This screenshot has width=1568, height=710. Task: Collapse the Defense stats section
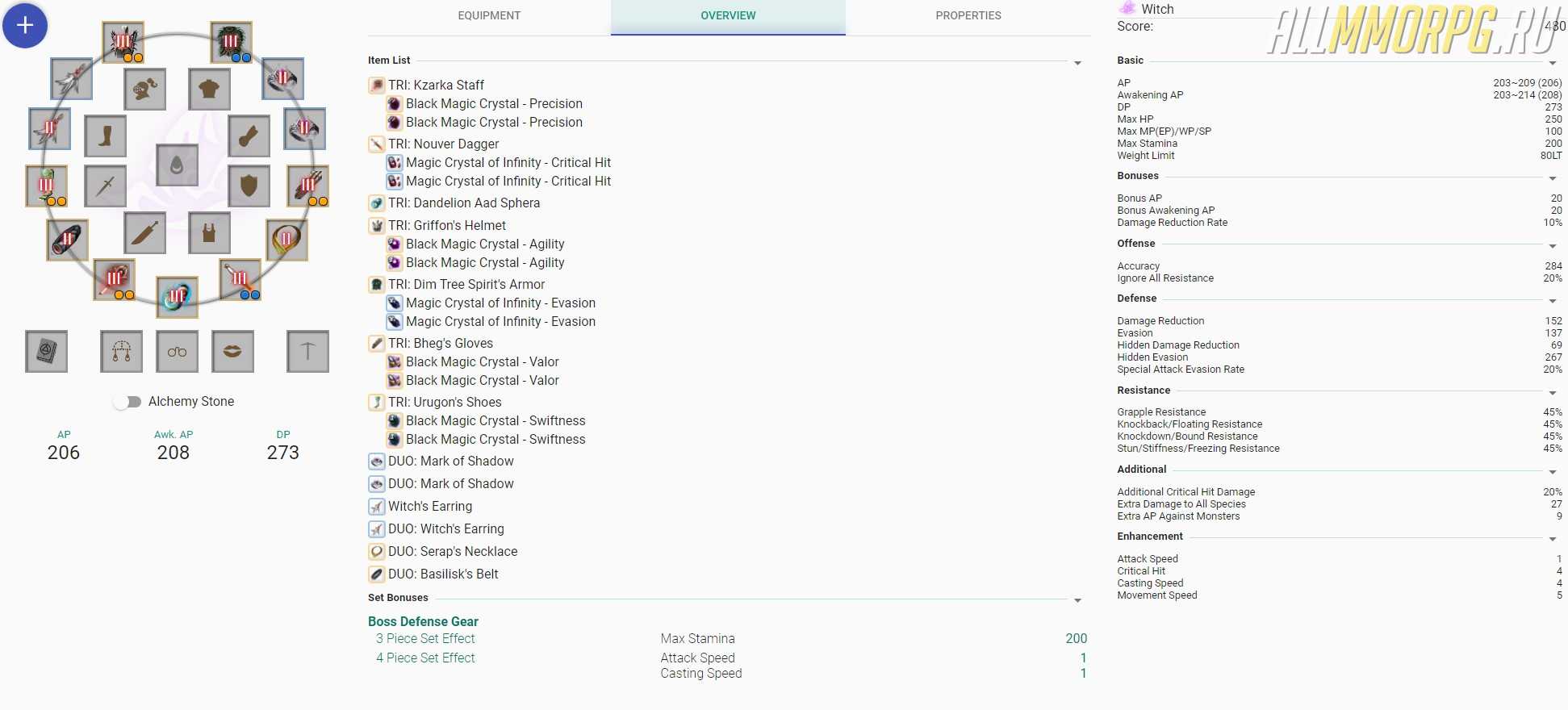tap(1553, 301)
